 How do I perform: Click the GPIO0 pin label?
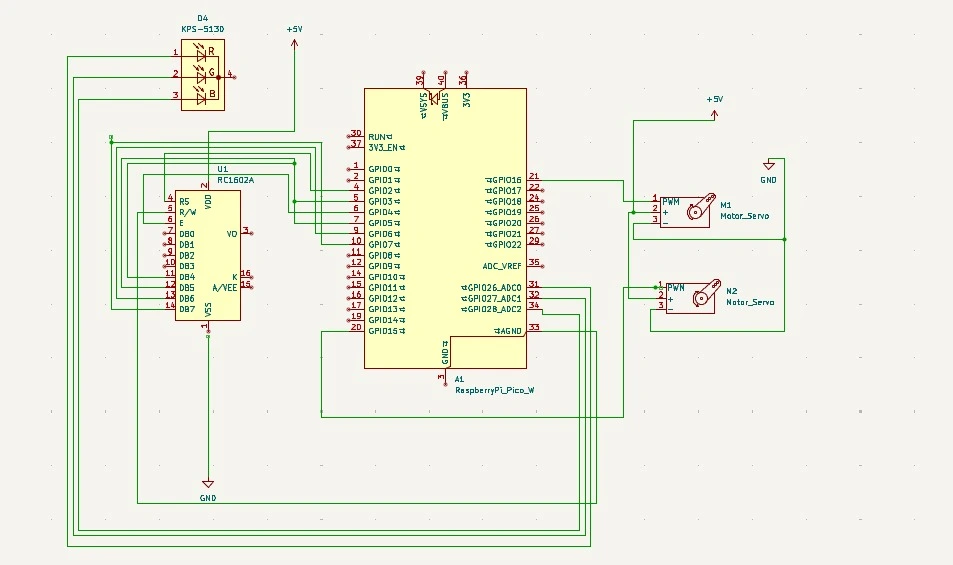pos(384,169)
